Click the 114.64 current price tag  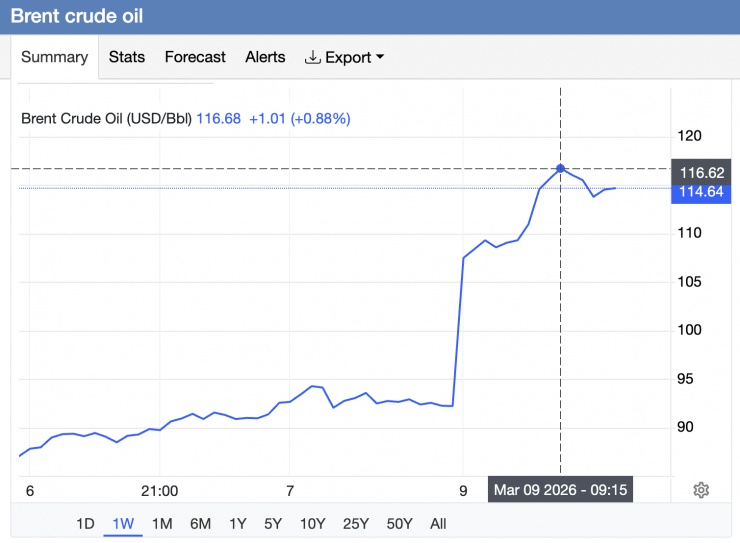tap(701, 192)
